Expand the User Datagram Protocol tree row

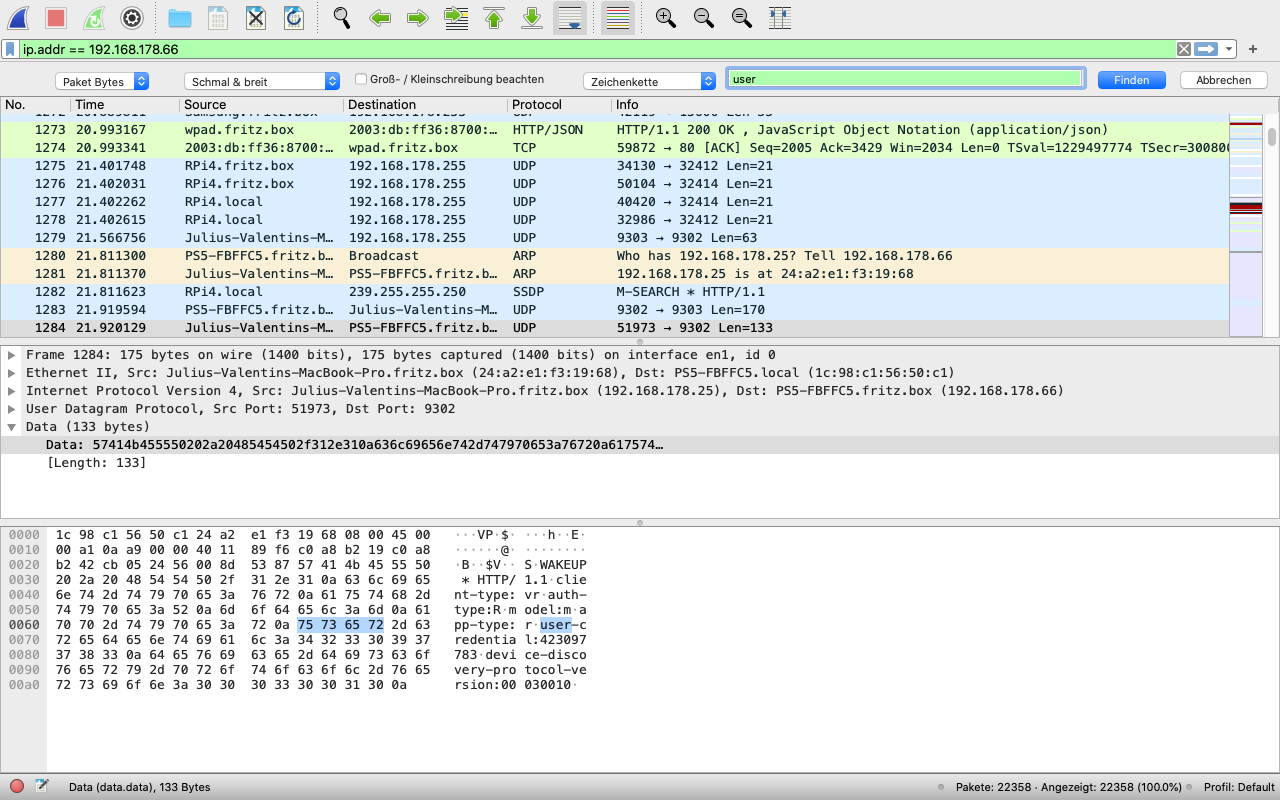click(x=12, y=409)
